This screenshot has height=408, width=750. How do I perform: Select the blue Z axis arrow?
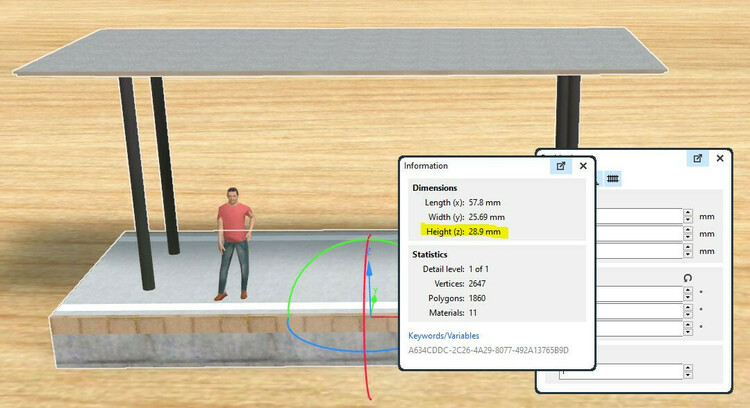[x=369, y=268]
